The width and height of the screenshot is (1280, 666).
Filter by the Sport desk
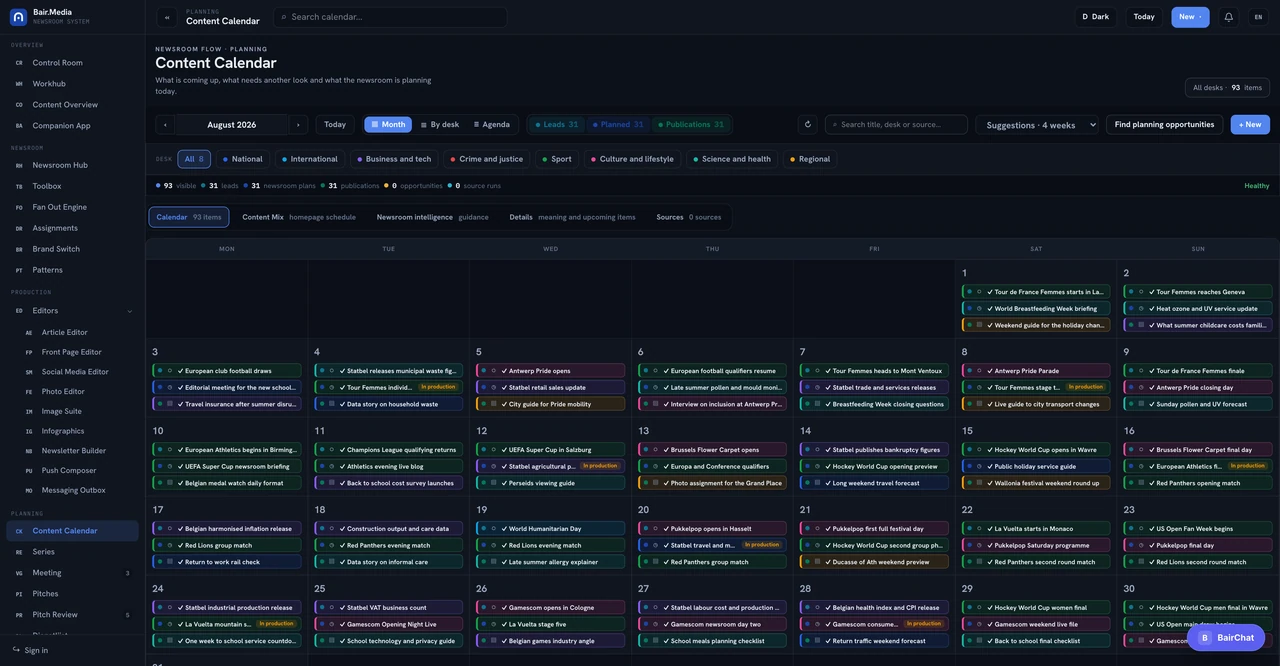557,159
